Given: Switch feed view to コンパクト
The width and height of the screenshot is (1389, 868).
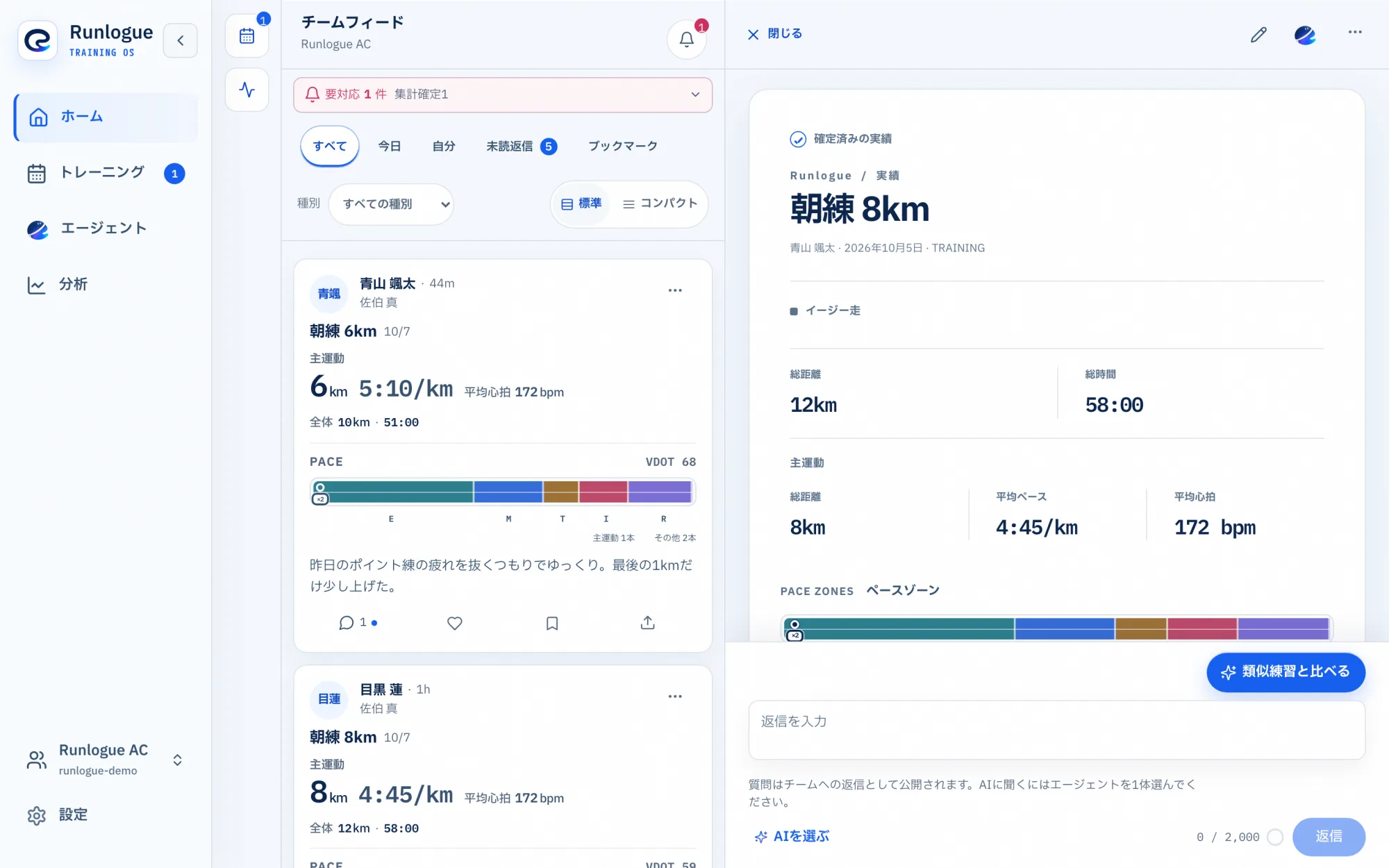Looking at the screenshot, I should [x=660, y=203].
